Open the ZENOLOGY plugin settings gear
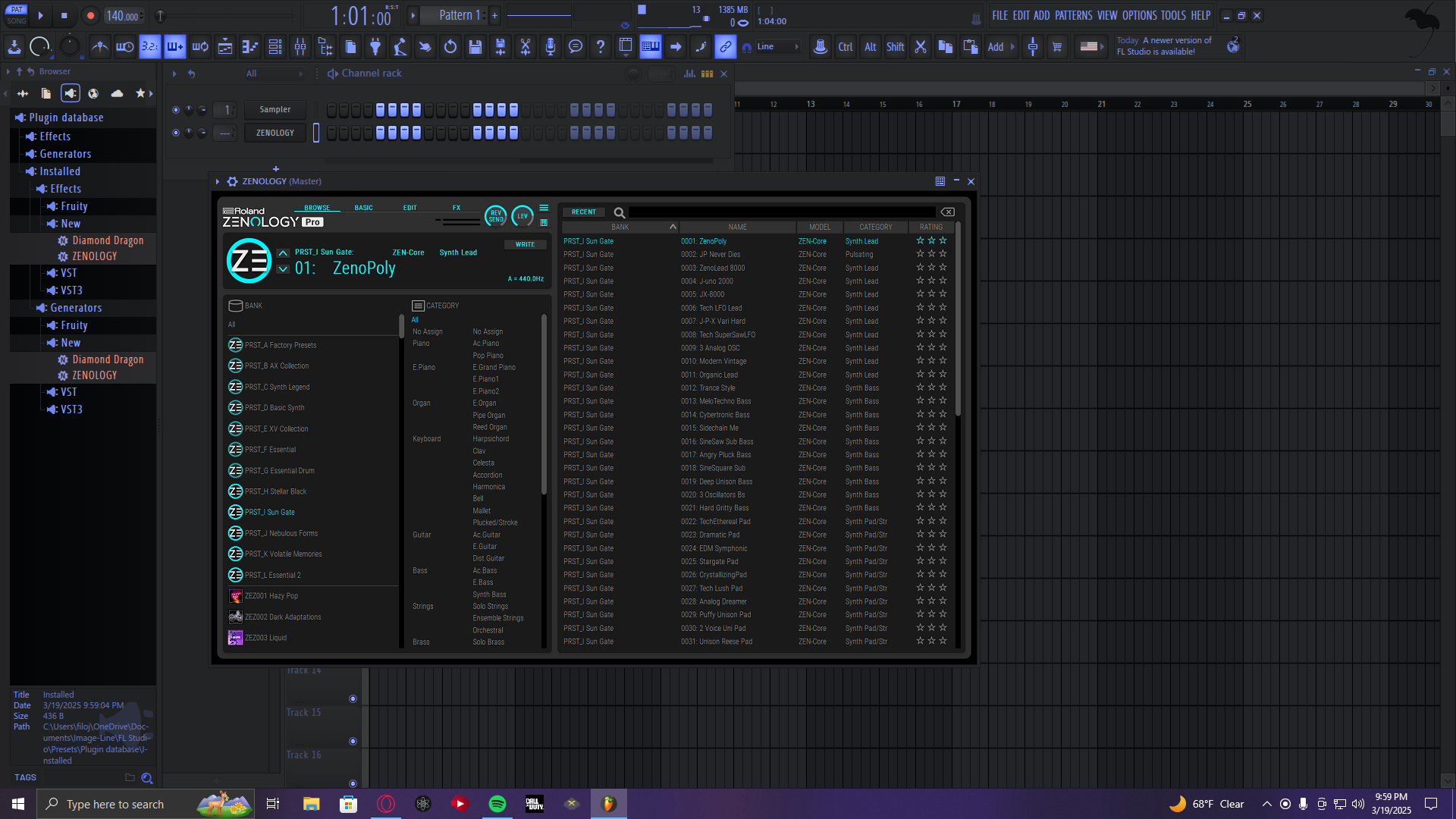Image resolution: width=1456 pixels, height=819 pixels. [233, 181]
